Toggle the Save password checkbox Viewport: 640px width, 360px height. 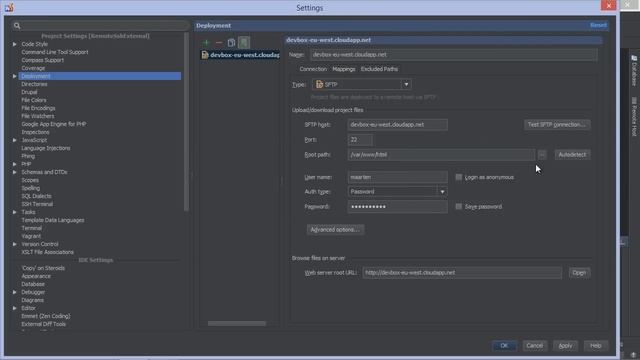(459, 207)
